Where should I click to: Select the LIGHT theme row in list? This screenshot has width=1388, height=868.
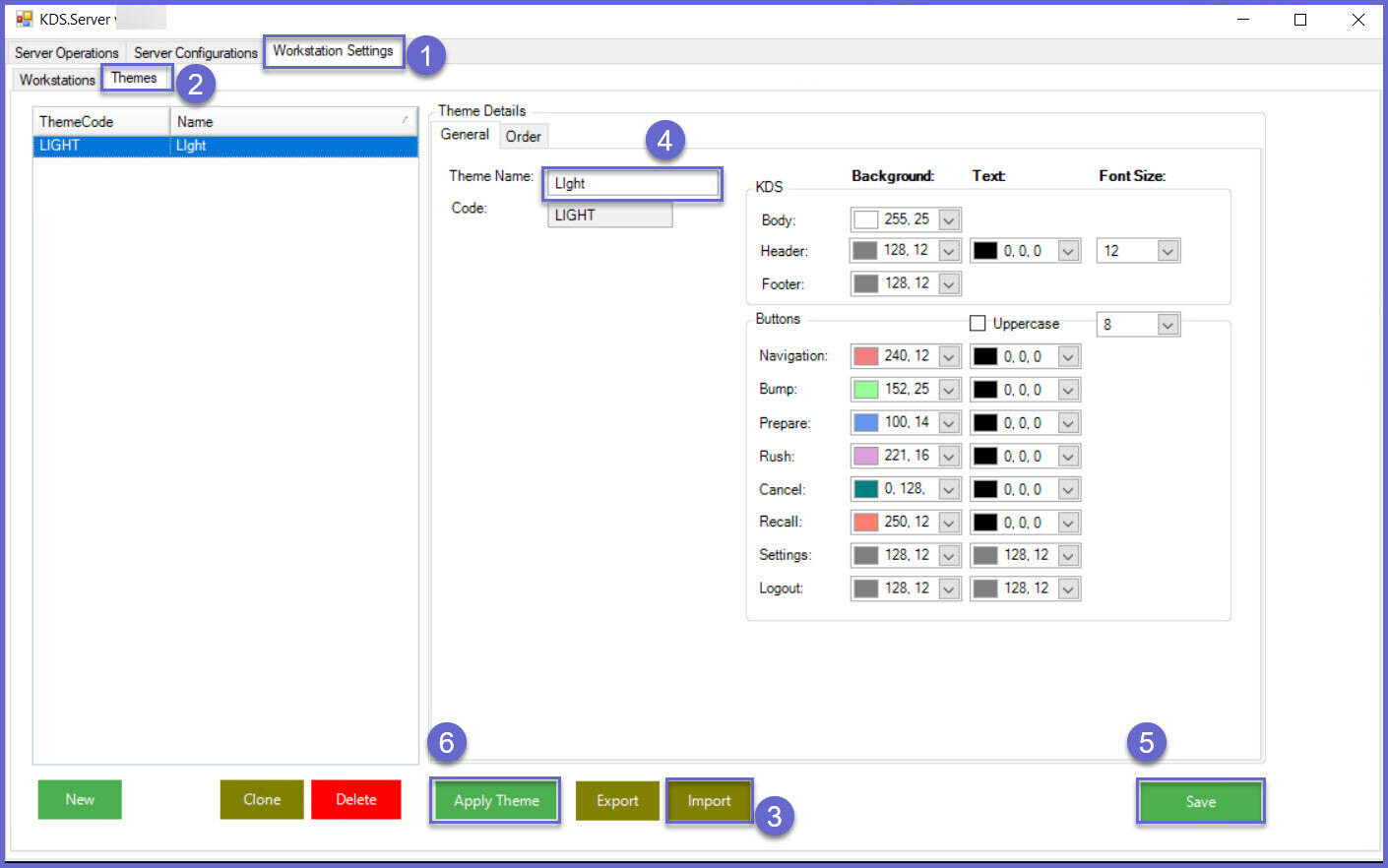(x=224, y=146)
